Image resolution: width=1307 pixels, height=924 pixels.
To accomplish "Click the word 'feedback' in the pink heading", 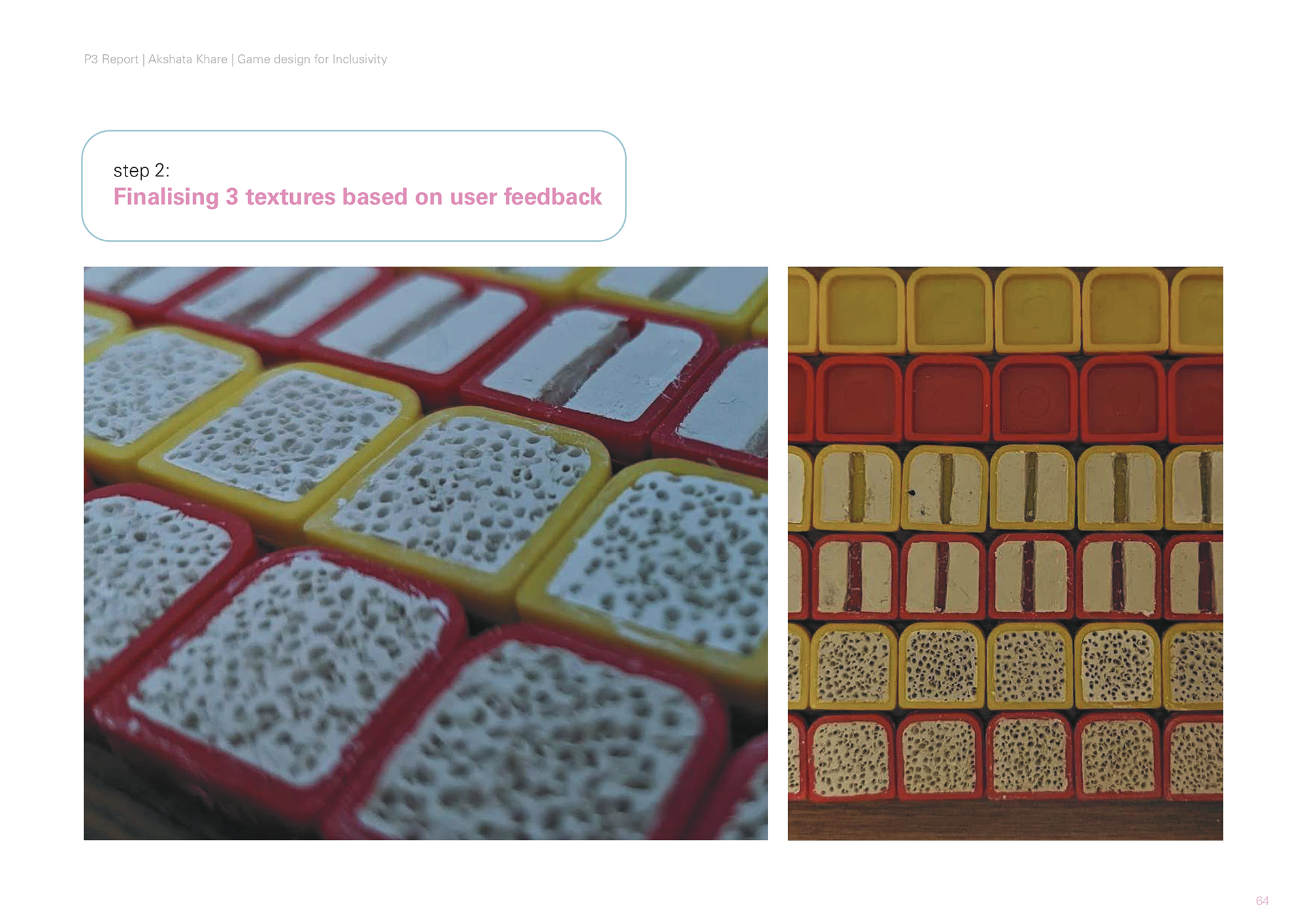I will coord(553,197).
